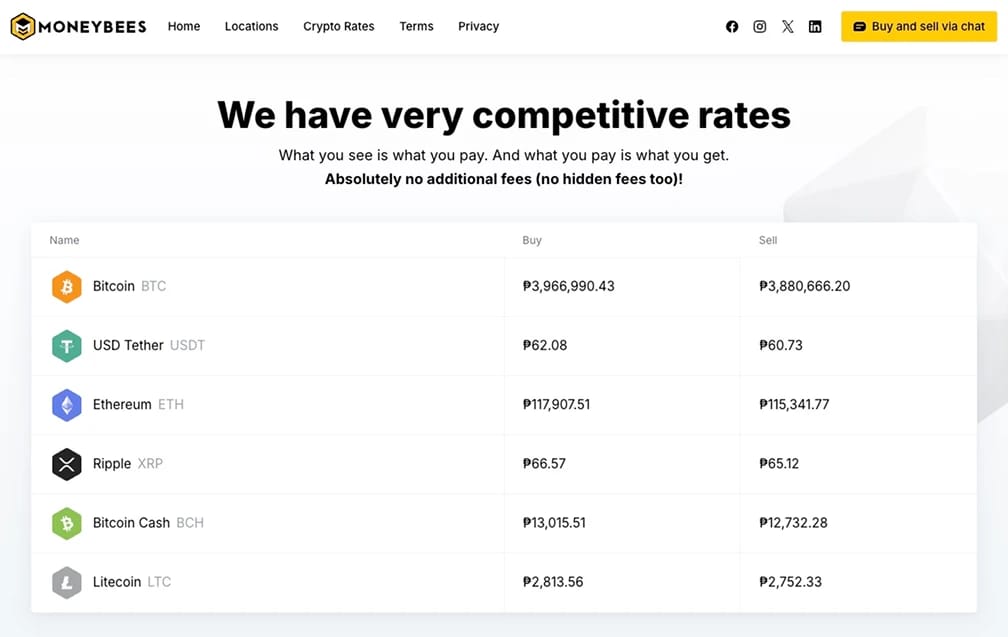The width and height of the screenshot is (1008, 637).
Task: Click Litecoin buy price ₱2,813.56
Action: point(554,582)
